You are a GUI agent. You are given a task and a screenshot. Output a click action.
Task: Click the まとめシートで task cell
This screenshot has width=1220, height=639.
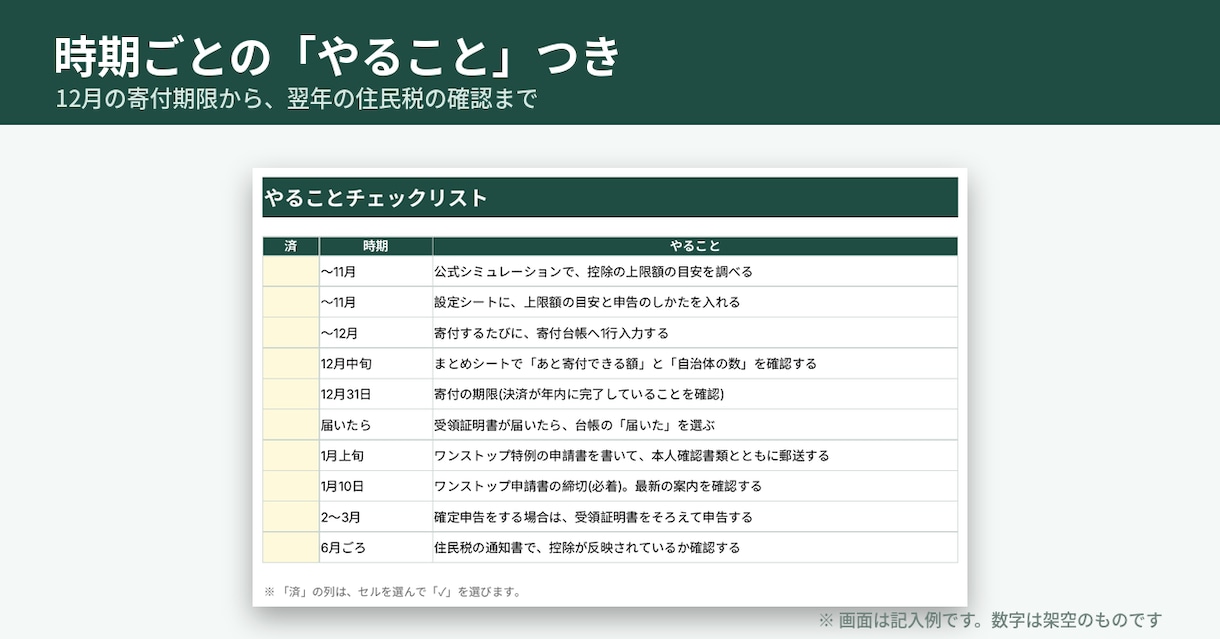pos(695,364)
